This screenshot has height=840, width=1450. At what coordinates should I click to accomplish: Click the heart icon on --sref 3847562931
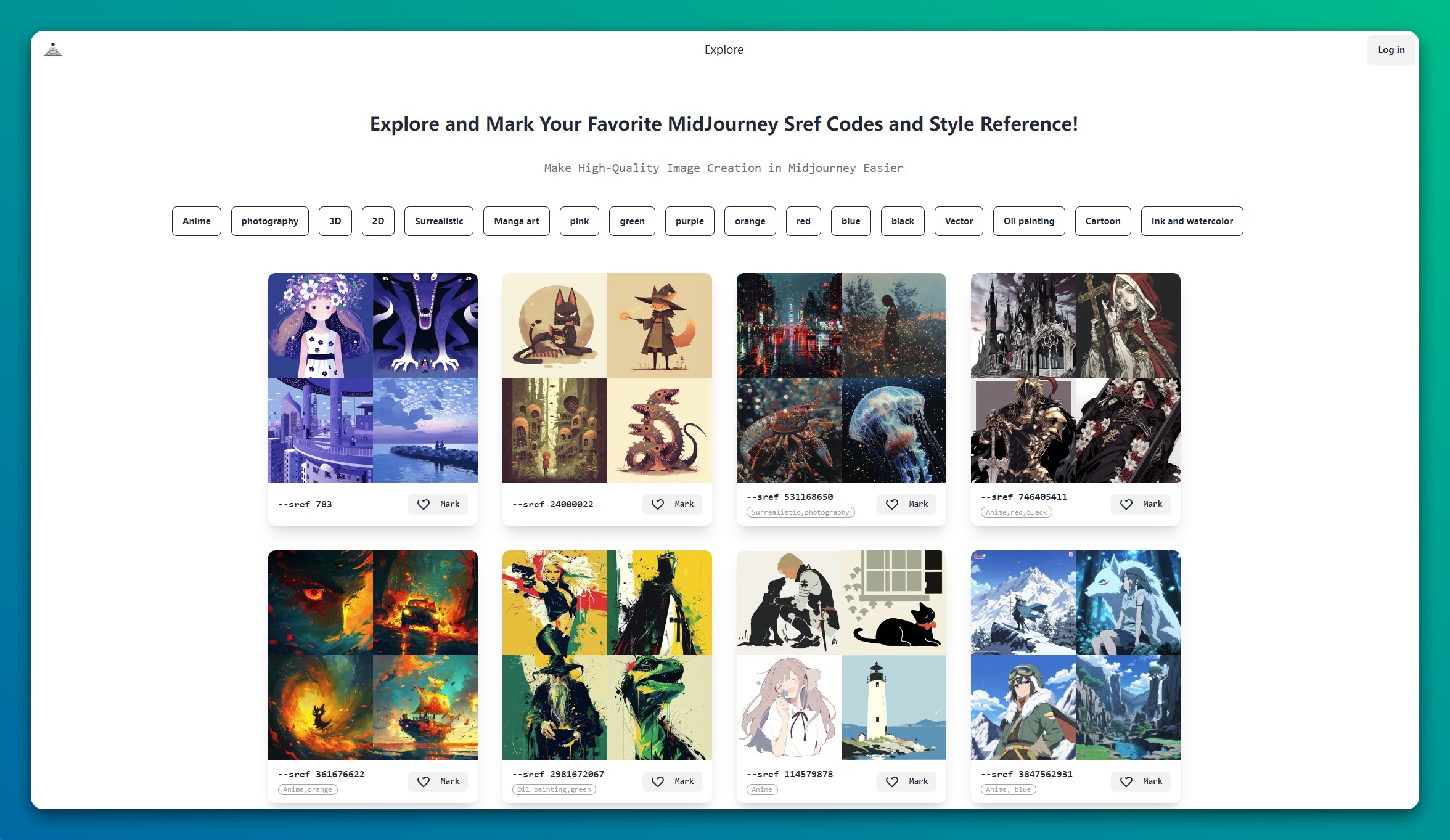[x=1128, y=781]
